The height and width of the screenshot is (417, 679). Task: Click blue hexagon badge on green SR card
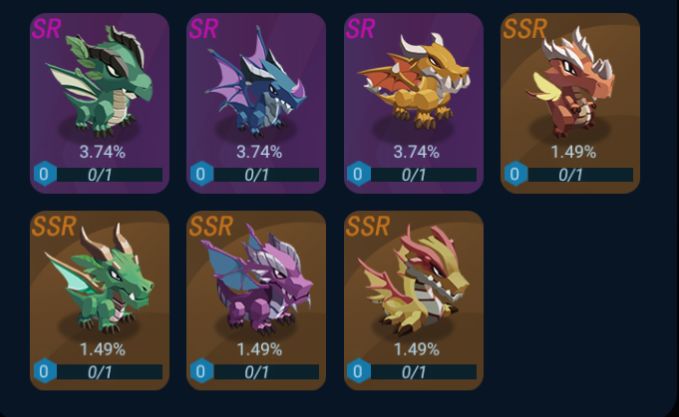click(45, 174)
